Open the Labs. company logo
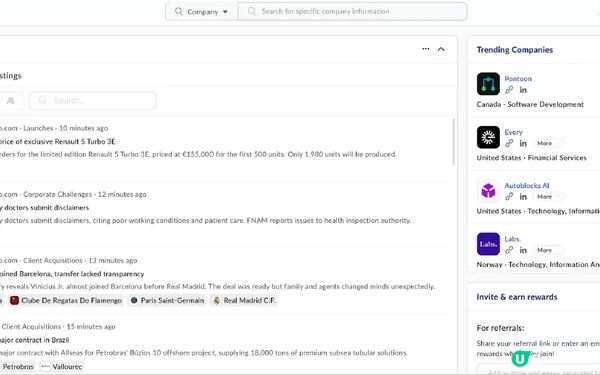Image resolution: width=600 pixels, height=375 pixels. pyautogui.click(x=488, y=244)
